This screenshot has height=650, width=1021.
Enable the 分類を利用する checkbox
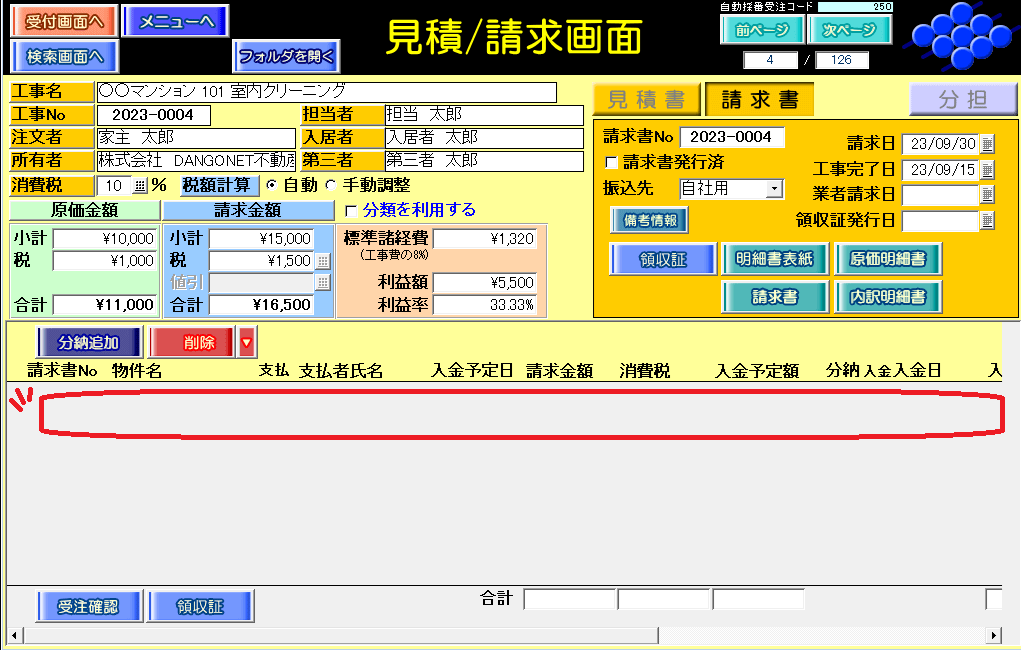click(x=350, y=211)
